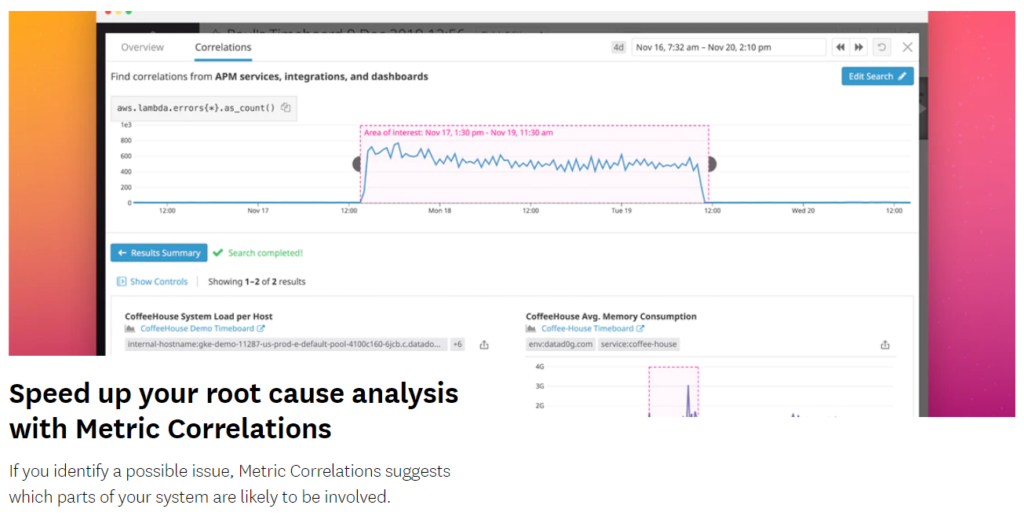Click the service:coffee-house tag
The width and height of the screenshot is (1024, 516).
coord(638,344)
